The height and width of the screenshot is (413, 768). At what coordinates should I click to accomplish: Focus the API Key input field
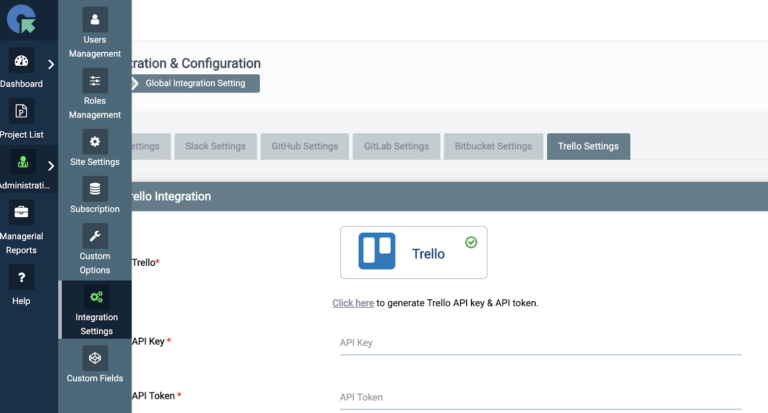coord(540,343)
